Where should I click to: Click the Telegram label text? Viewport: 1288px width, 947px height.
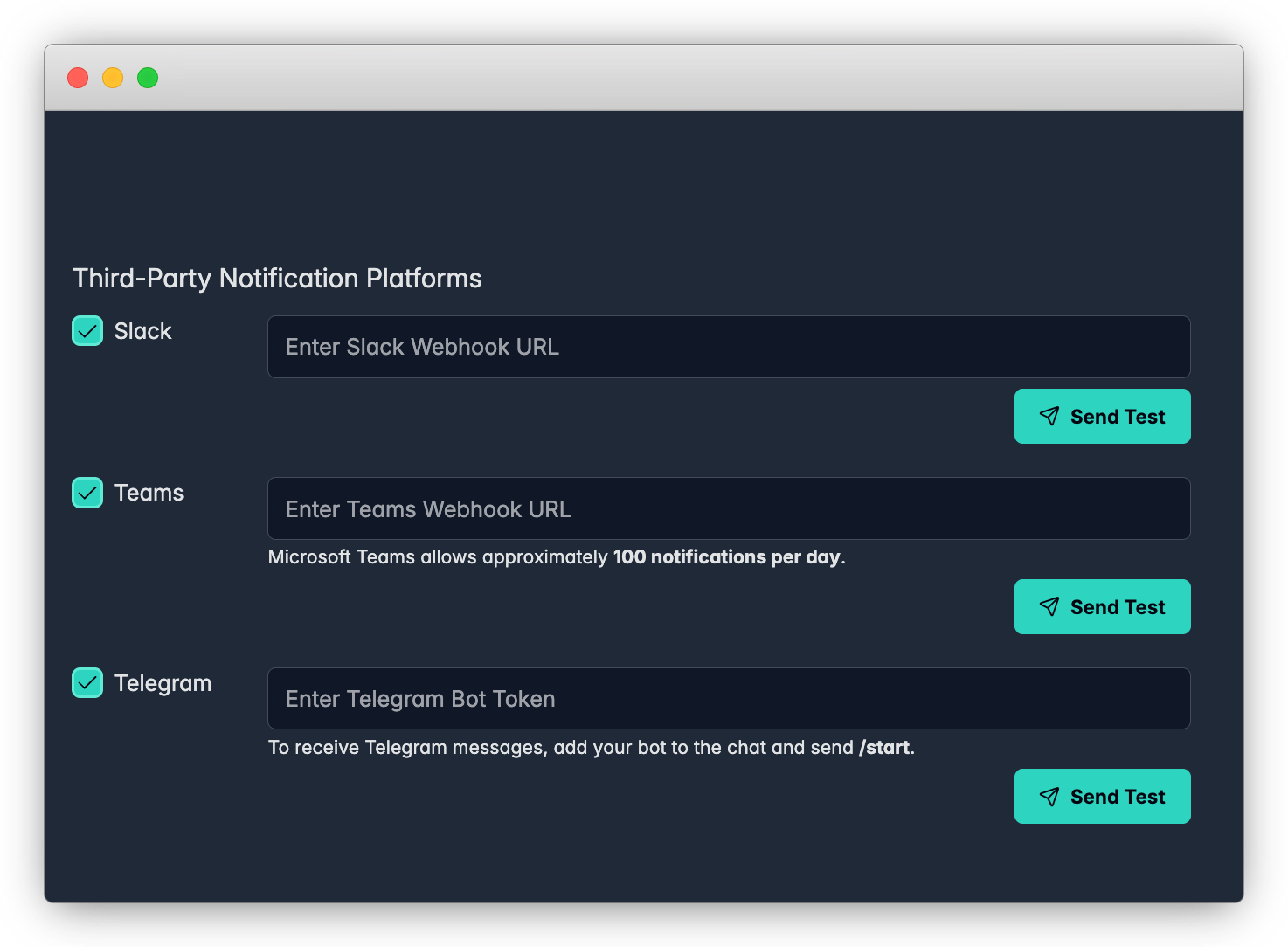tap(163, 683)
